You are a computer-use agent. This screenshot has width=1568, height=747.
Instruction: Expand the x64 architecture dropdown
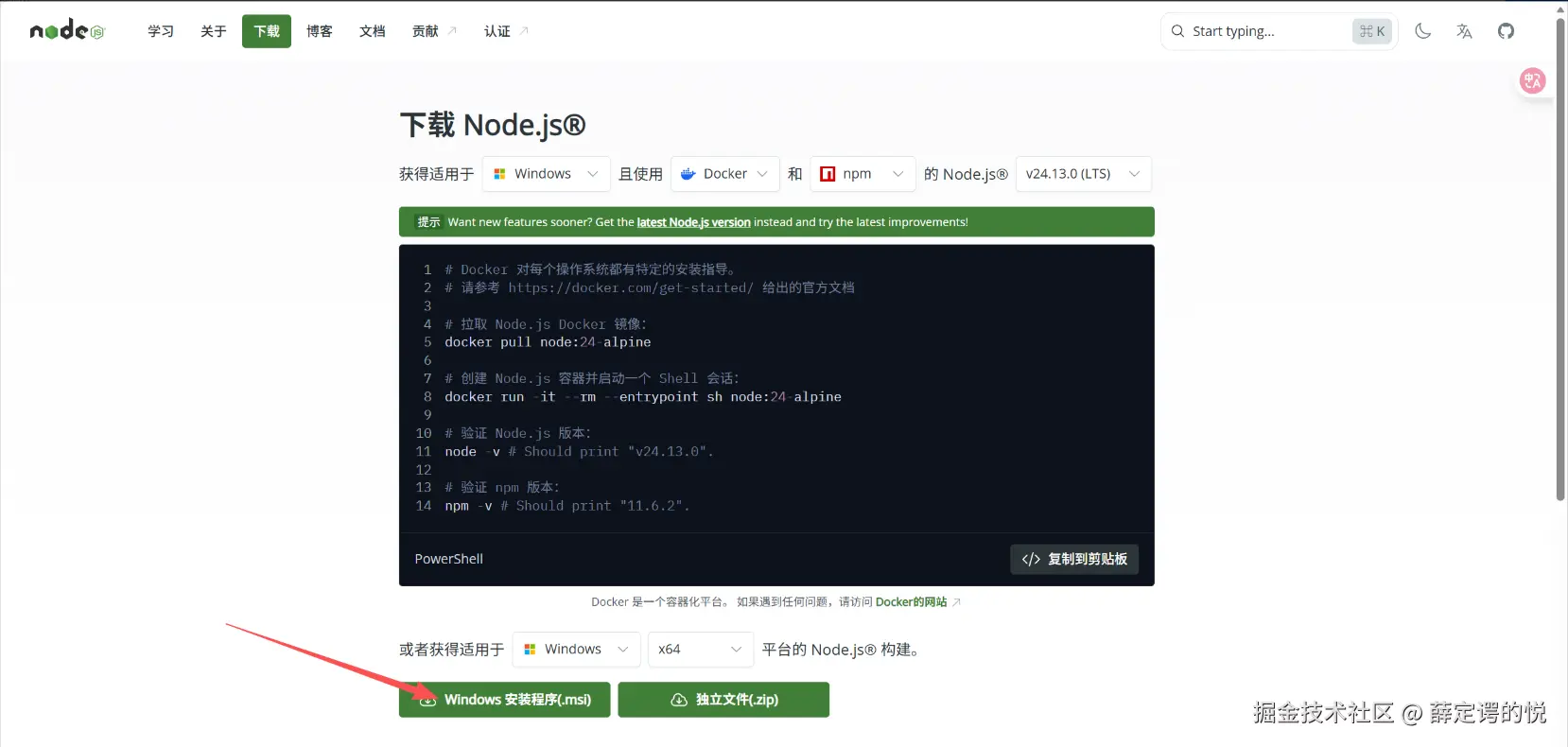point(700,650)
